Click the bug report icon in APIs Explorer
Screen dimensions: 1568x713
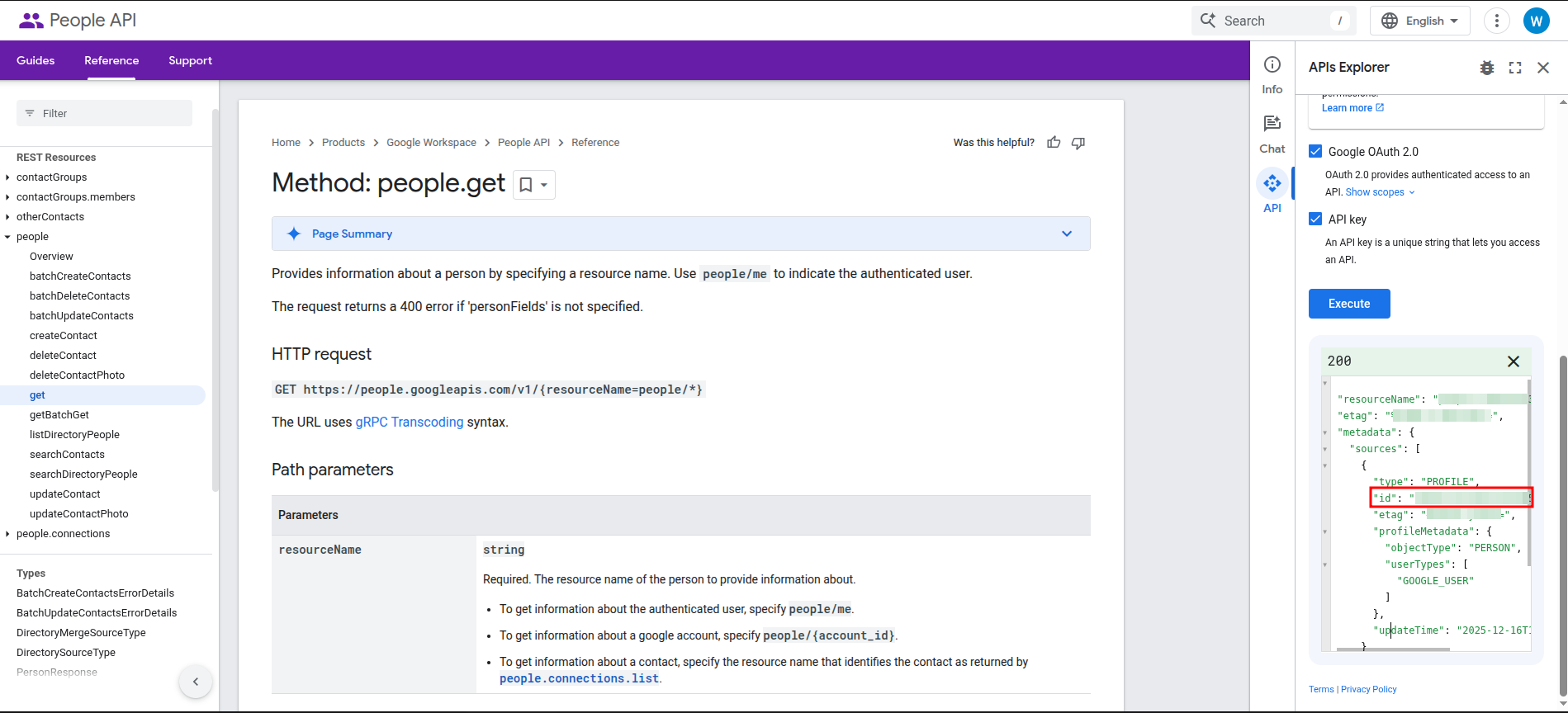(x=1487, y=68)
